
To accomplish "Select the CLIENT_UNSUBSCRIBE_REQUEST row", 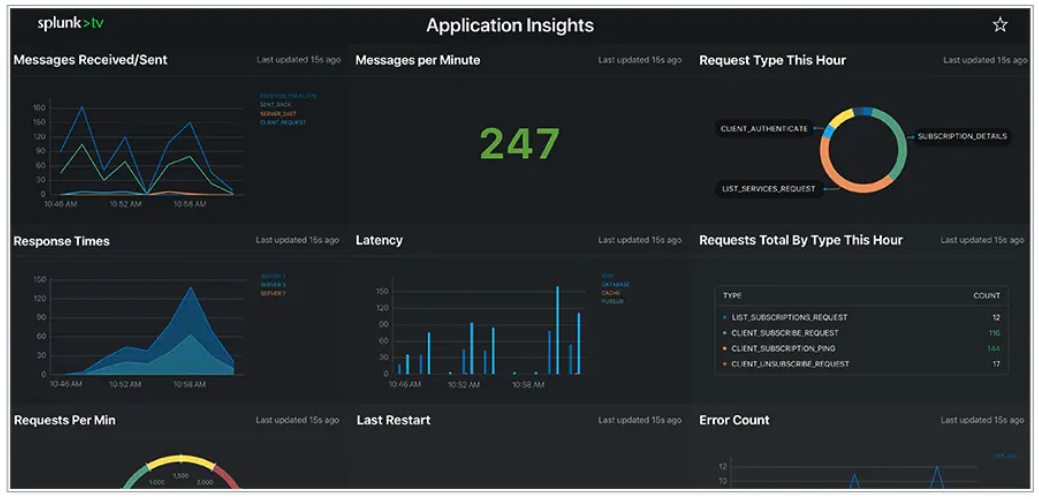I will [861, 364].
